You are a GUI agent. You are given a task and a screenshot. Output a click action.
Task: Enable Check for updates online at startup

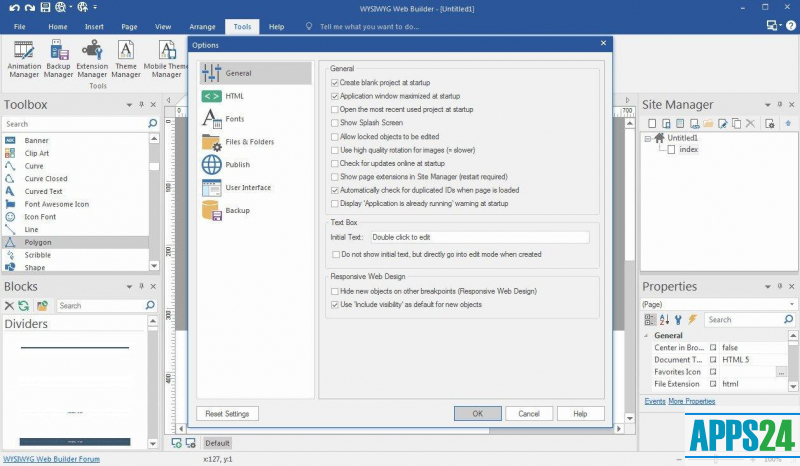(336, 163)
